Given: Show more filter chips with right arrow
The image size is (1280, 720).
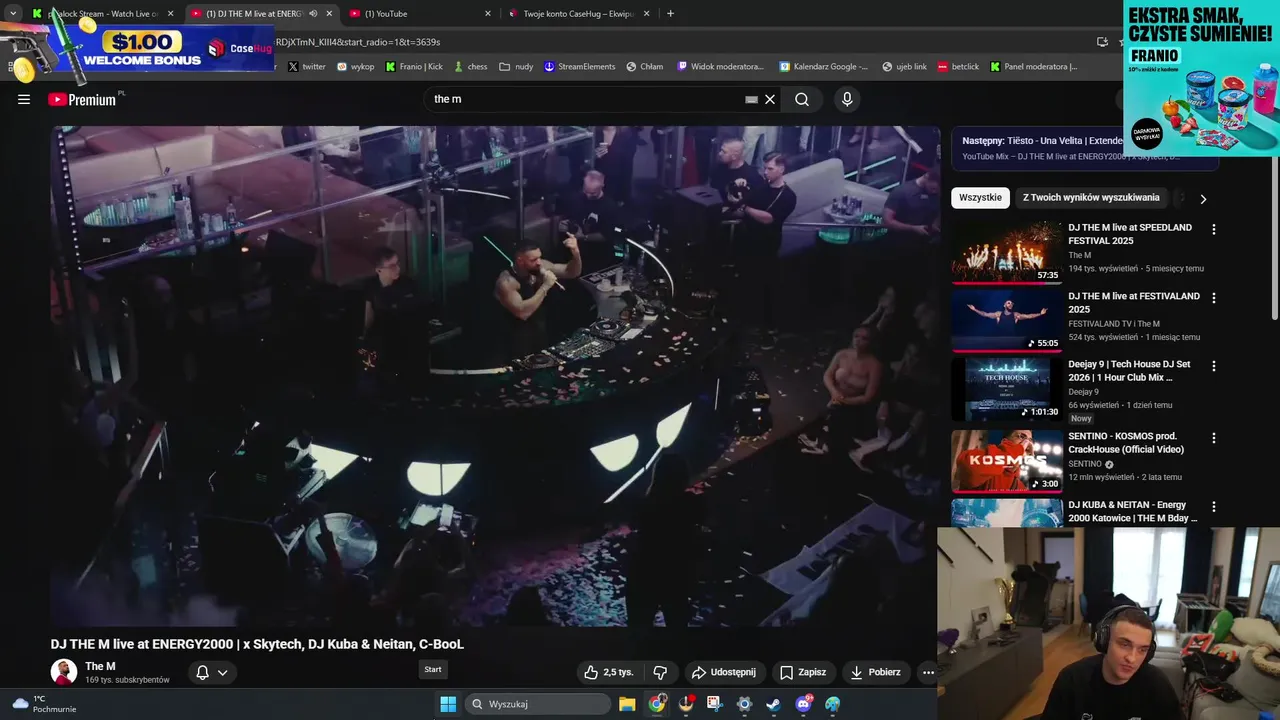Looking at the screenshot, I should point(1203,199).
